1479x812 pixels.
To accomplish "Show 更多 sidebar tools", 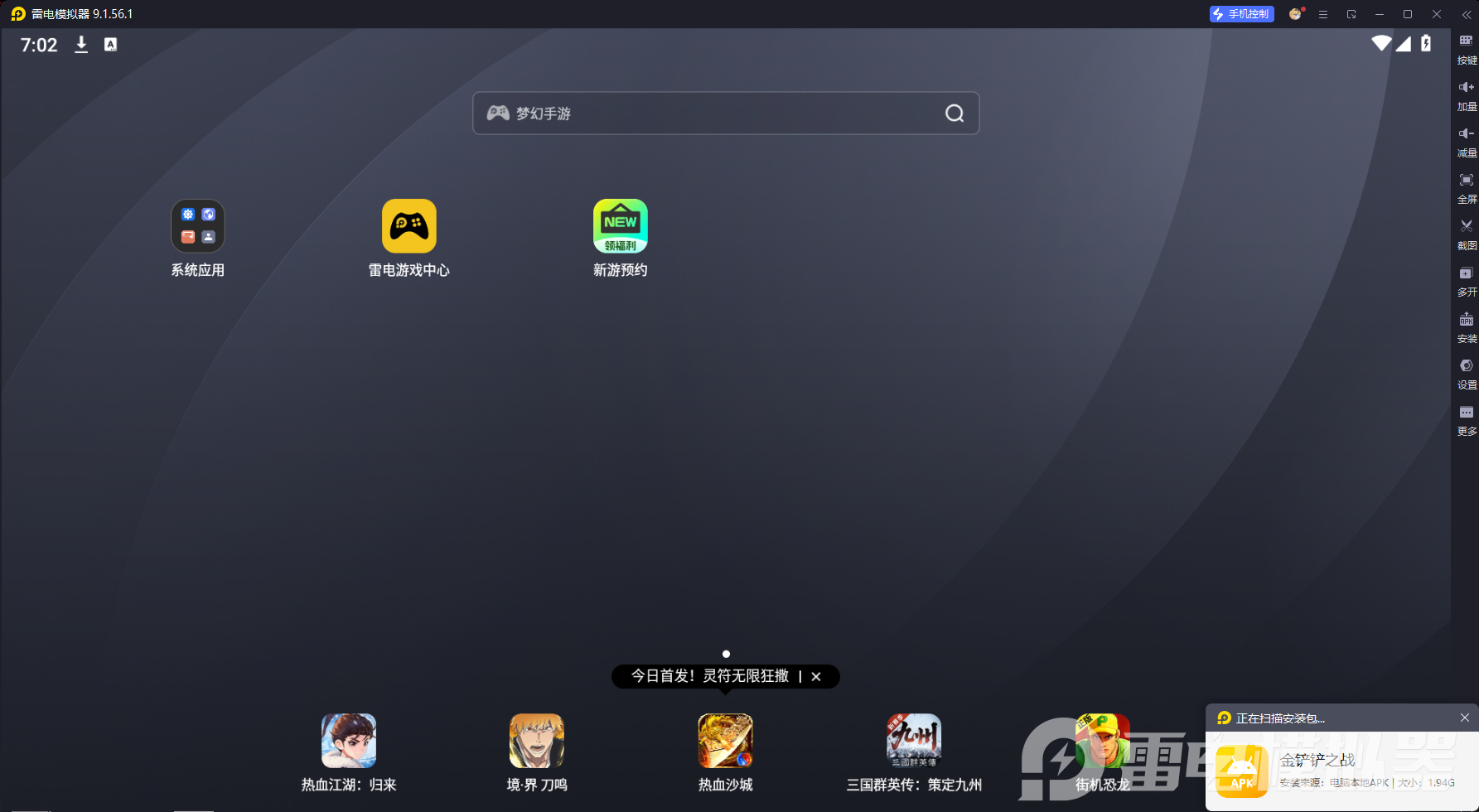I will click(x=1466, y=420).
